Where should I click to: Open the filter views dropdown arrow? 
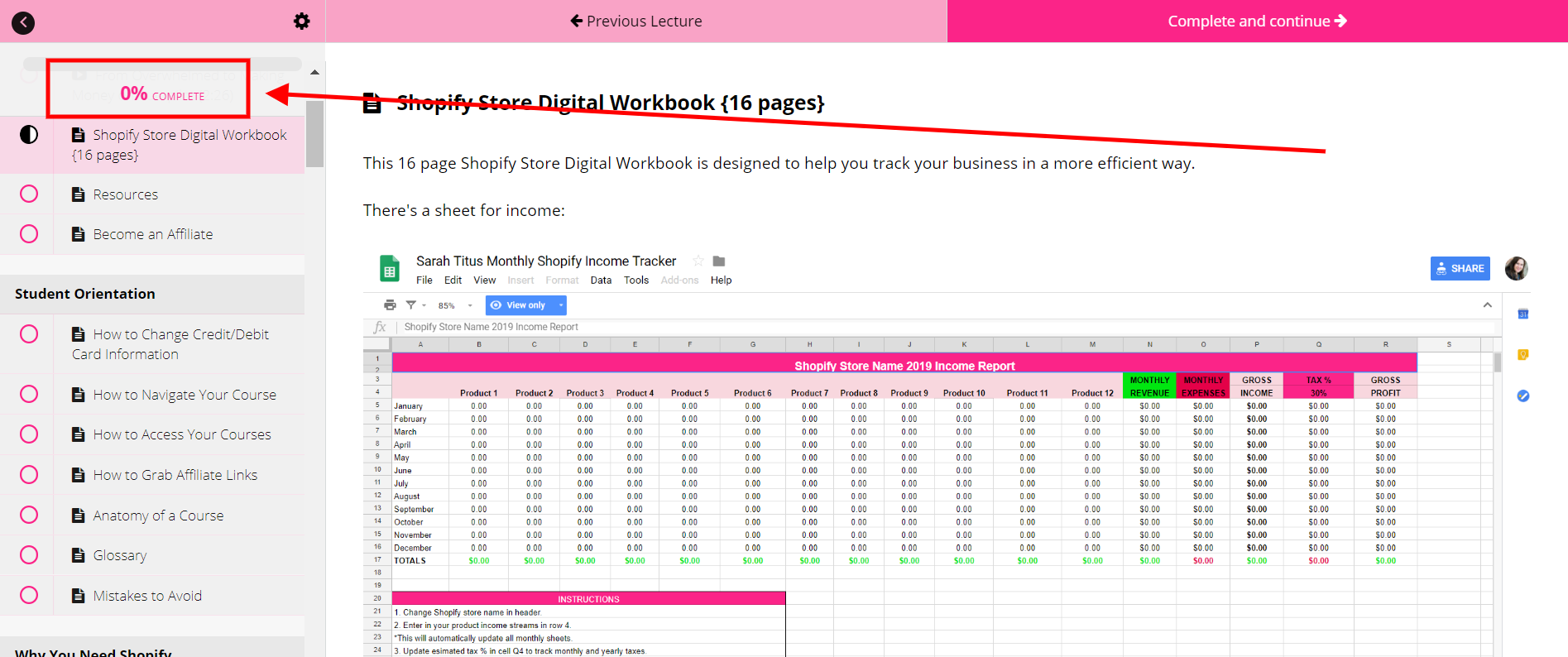[x=424, y=305]
